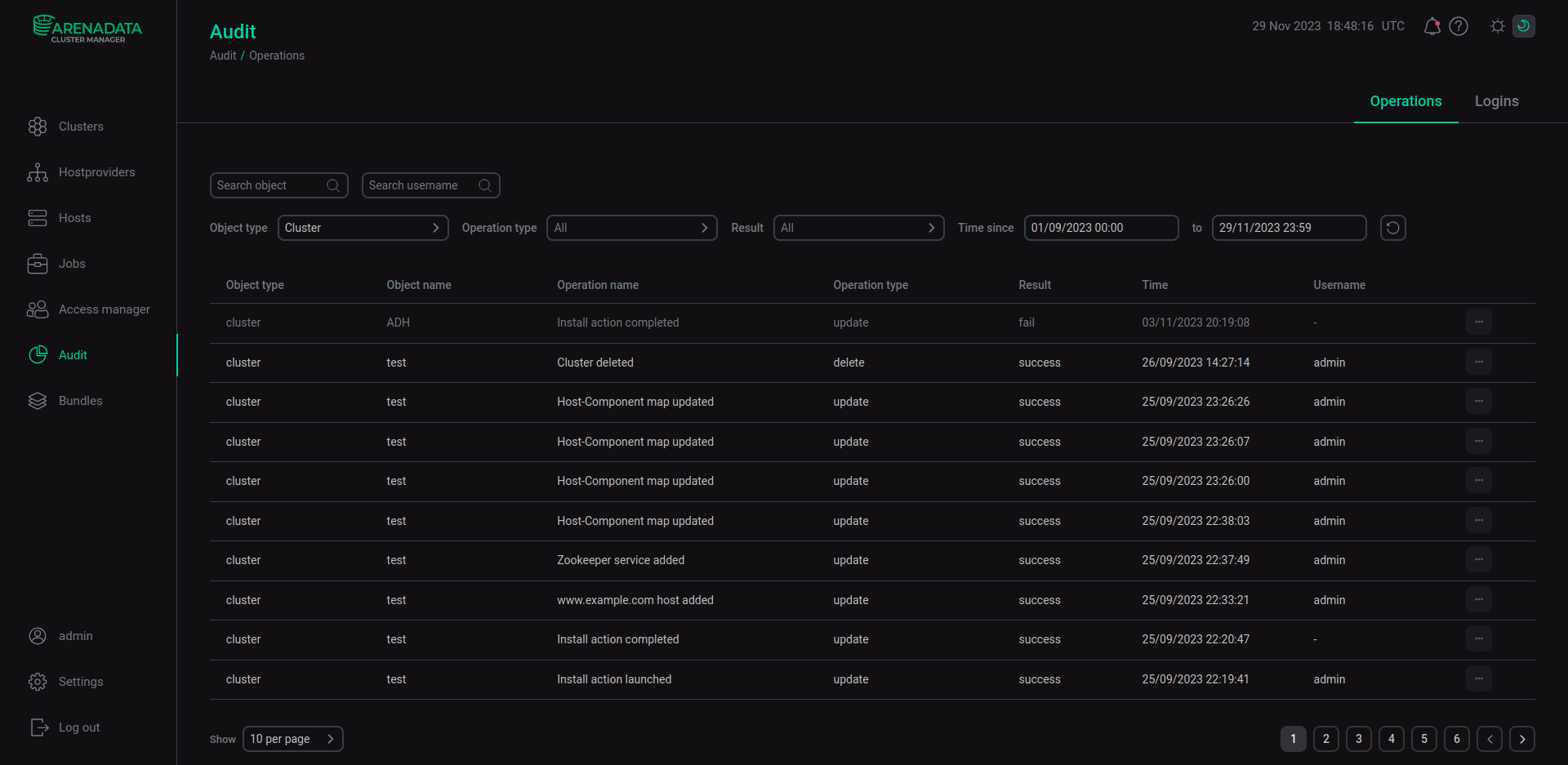This screenshot has width=1568, height=765.
Task: Open the Object type Cluster dropdown
Action: tap(363, 228)
